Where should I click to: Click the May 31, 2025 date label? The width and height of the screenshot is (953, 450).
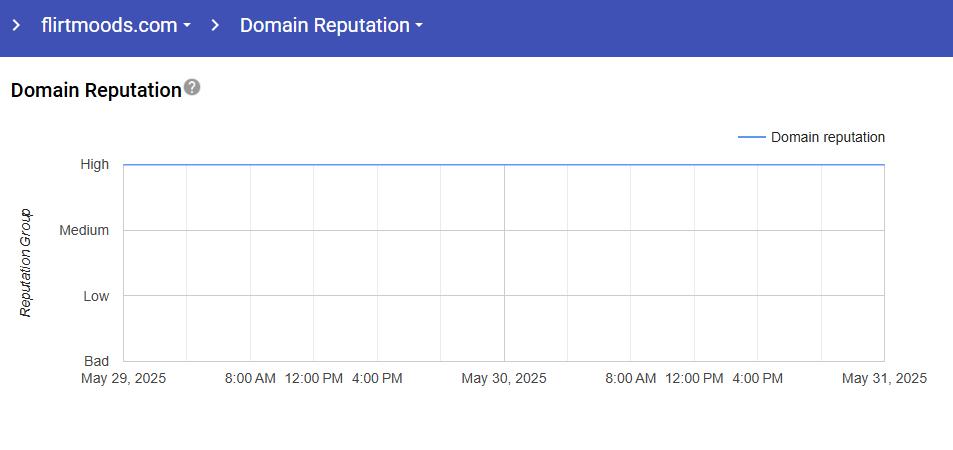click(x=884, y=379)
